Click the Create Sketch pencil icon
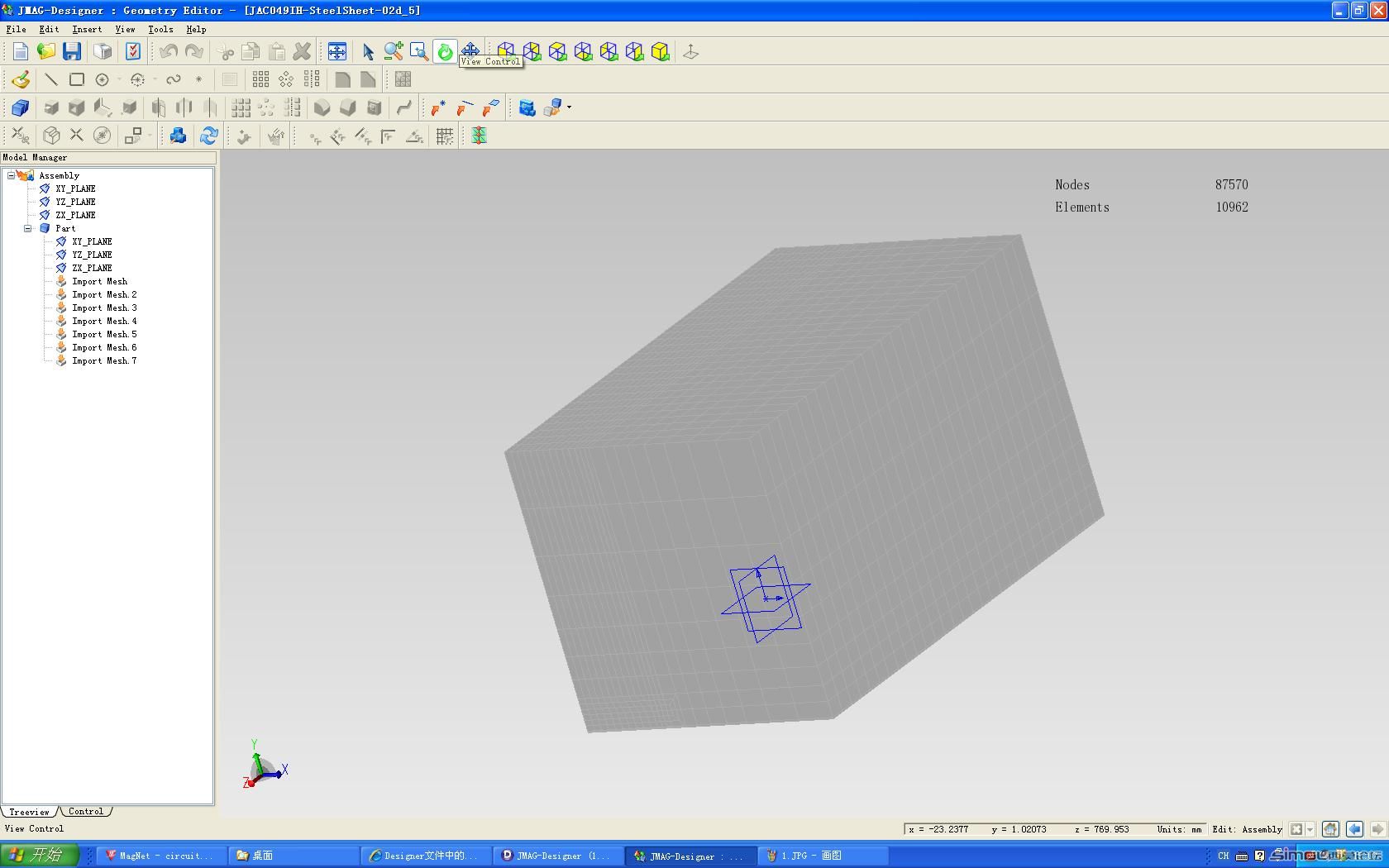 21,79
